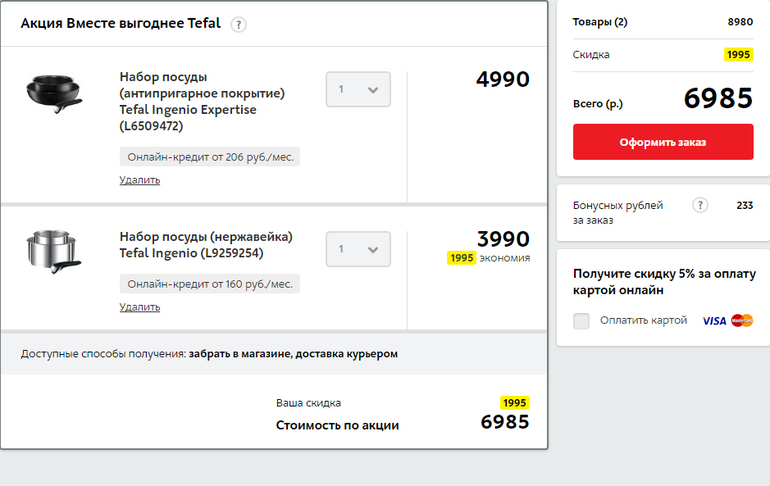
Task: Open Tefal Ingenio (L9259254) product title
Action: (205, 245)
